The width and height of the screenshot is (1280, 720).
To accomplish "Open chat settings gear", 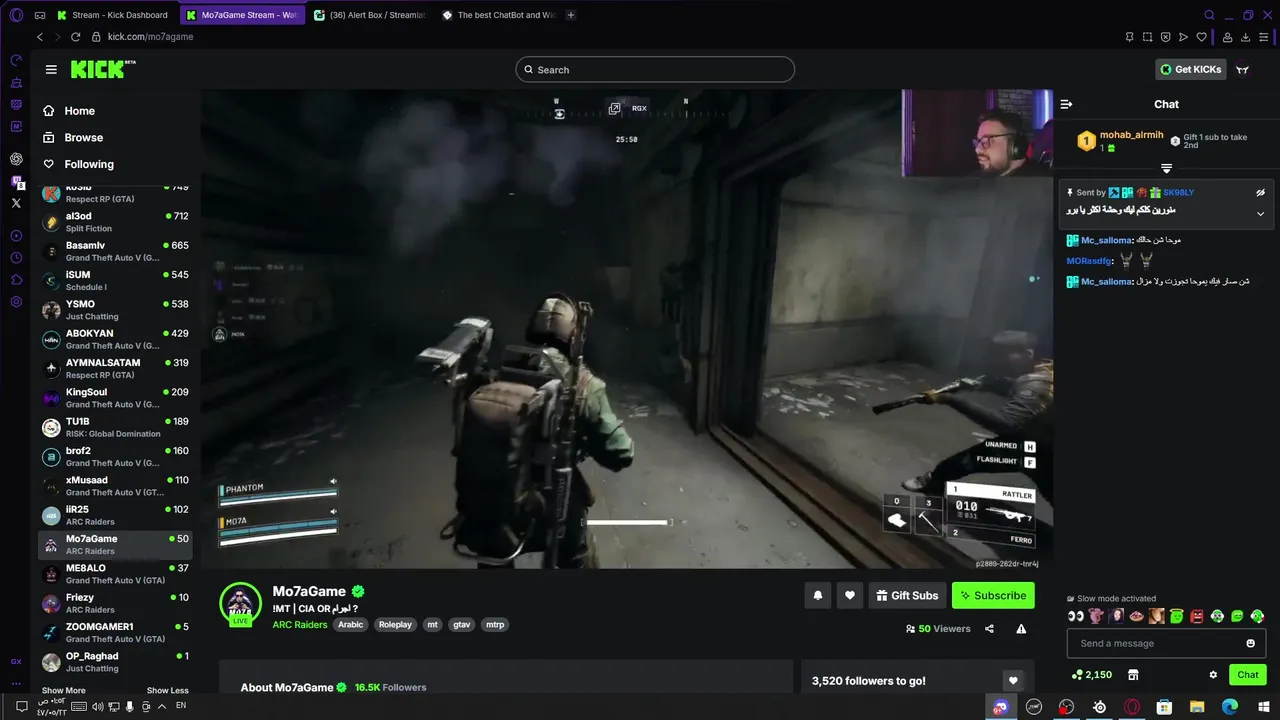I will pyautogui.click(x=1213, y=675).
